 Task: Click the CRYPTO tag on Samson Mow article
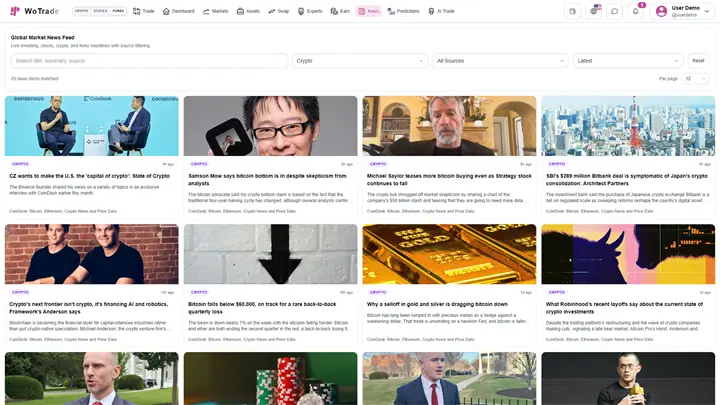point(199,164)
